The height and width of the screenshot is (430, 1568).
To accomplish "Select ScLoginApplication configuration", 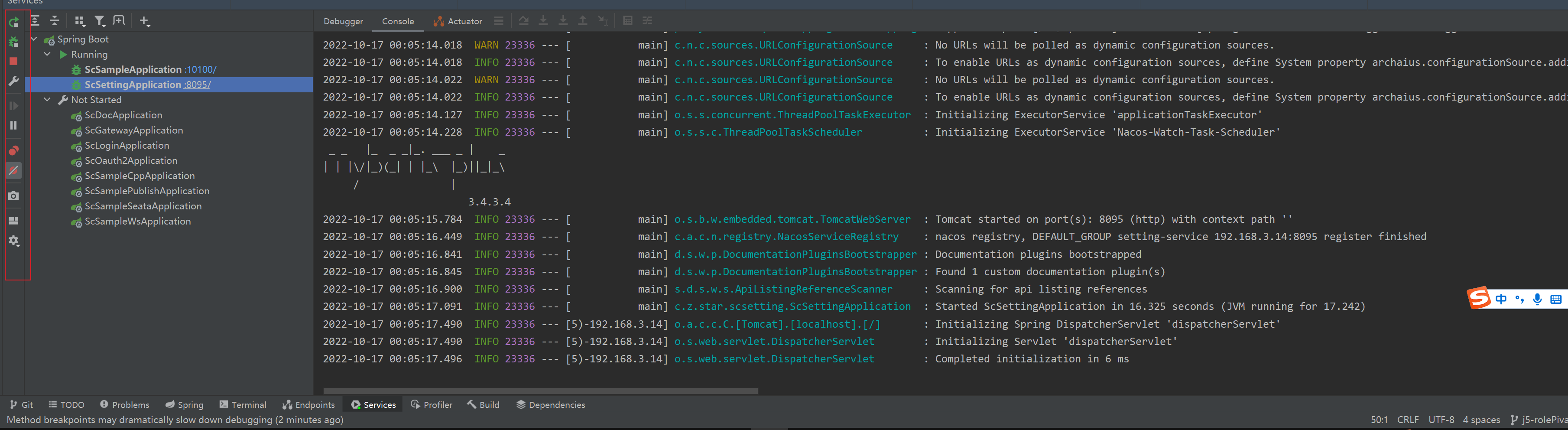I will [x=127, y=146].
